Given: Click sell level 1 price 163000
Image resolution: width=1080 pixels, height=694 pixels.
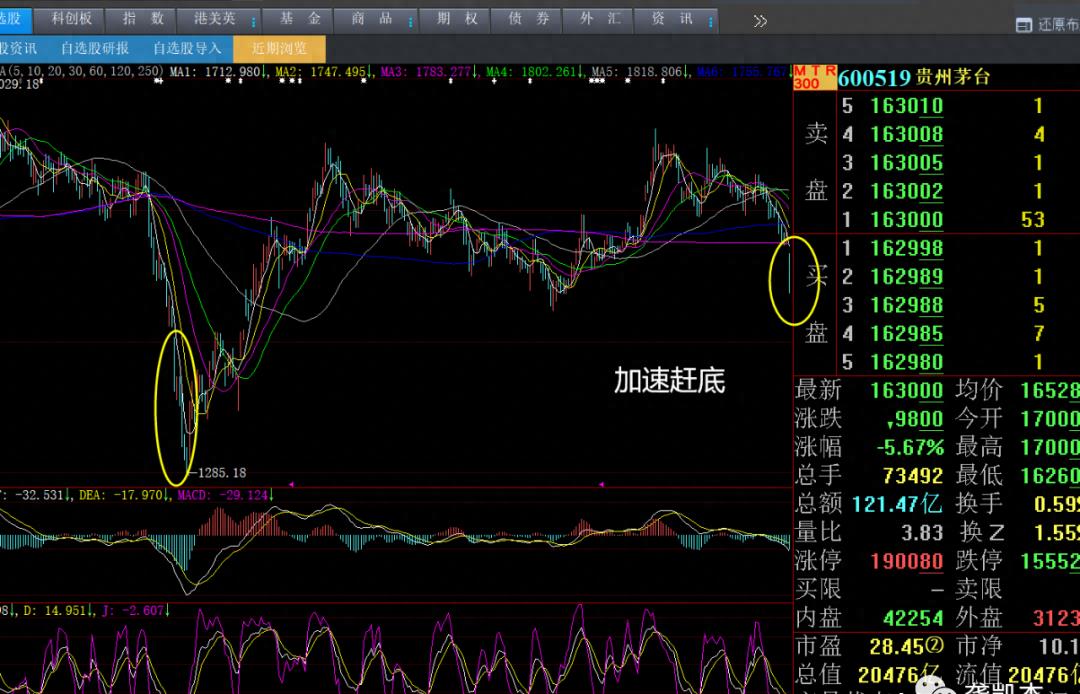Looking at the screenshot, I should click(906, 220).
